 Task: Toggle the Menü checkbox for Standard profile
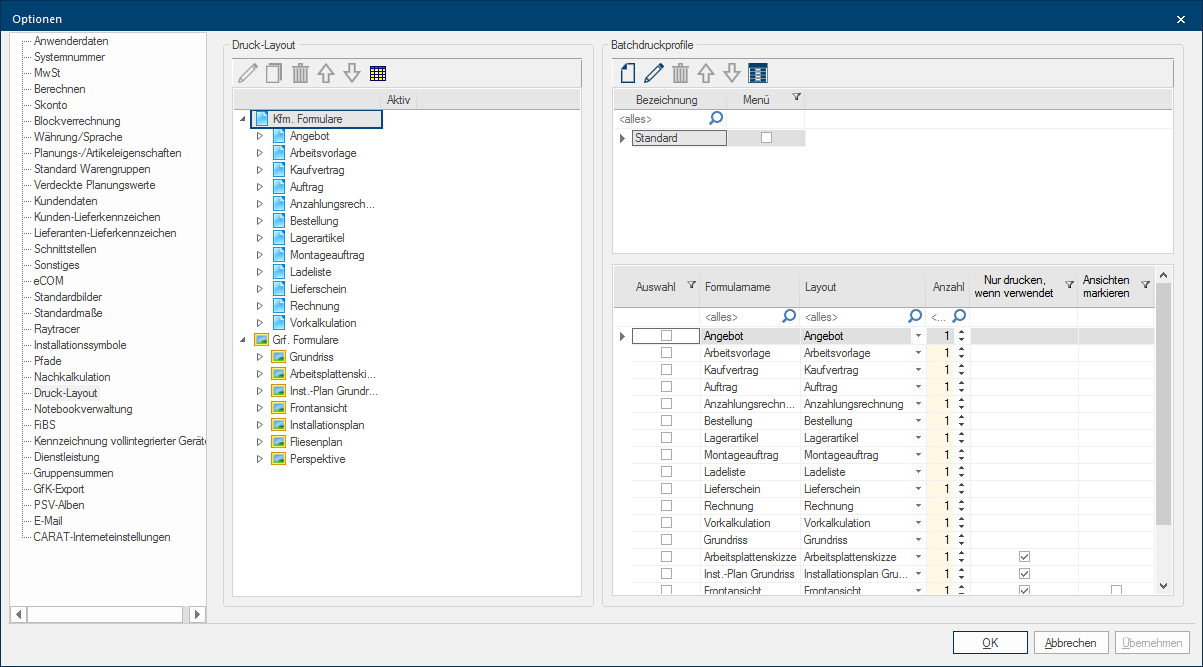pyautogui.click(x=767, y=138)
